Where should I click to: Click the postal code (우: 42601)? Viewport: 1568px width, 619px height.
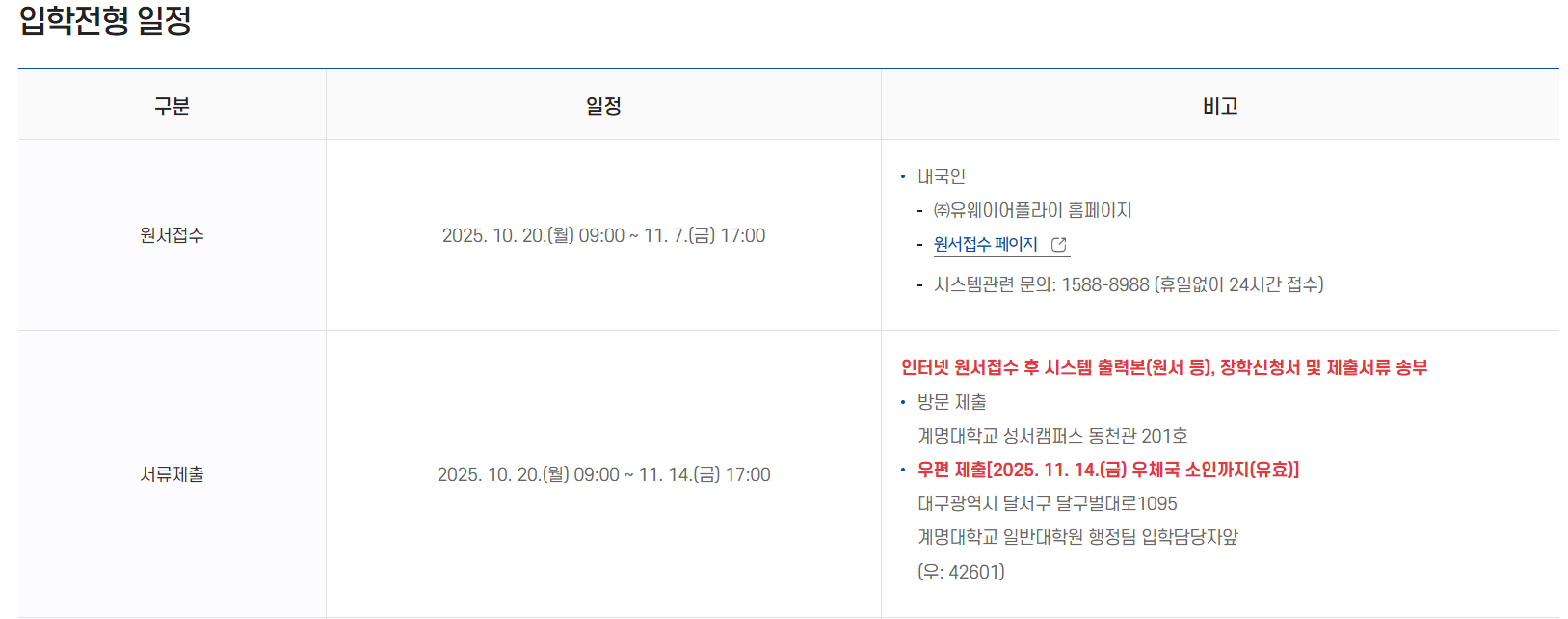961,572
